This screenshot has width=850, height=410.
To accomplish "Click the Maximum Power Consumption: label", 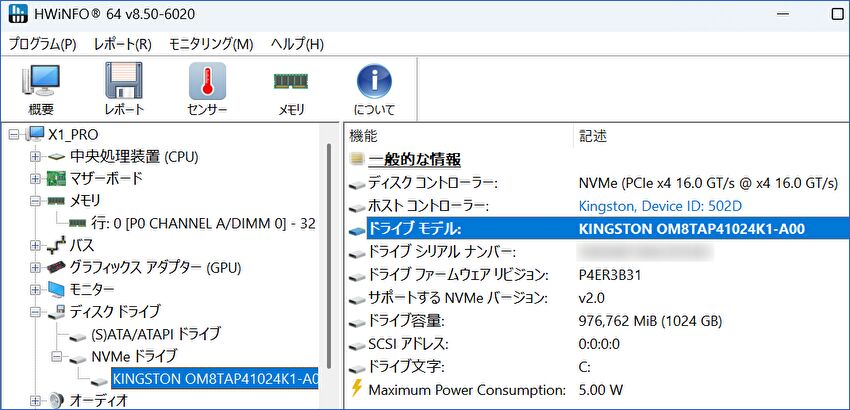I will pyautogui.click(x=467, y=389).
